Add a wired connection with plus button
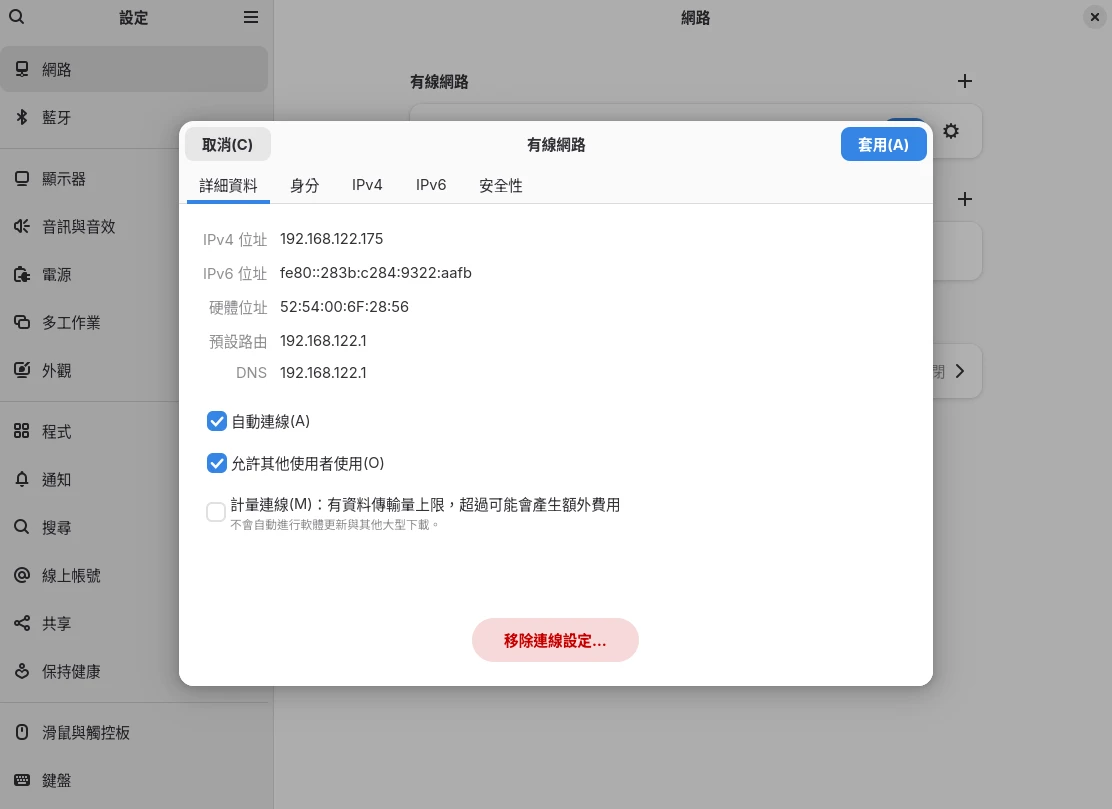 point(964,81)
